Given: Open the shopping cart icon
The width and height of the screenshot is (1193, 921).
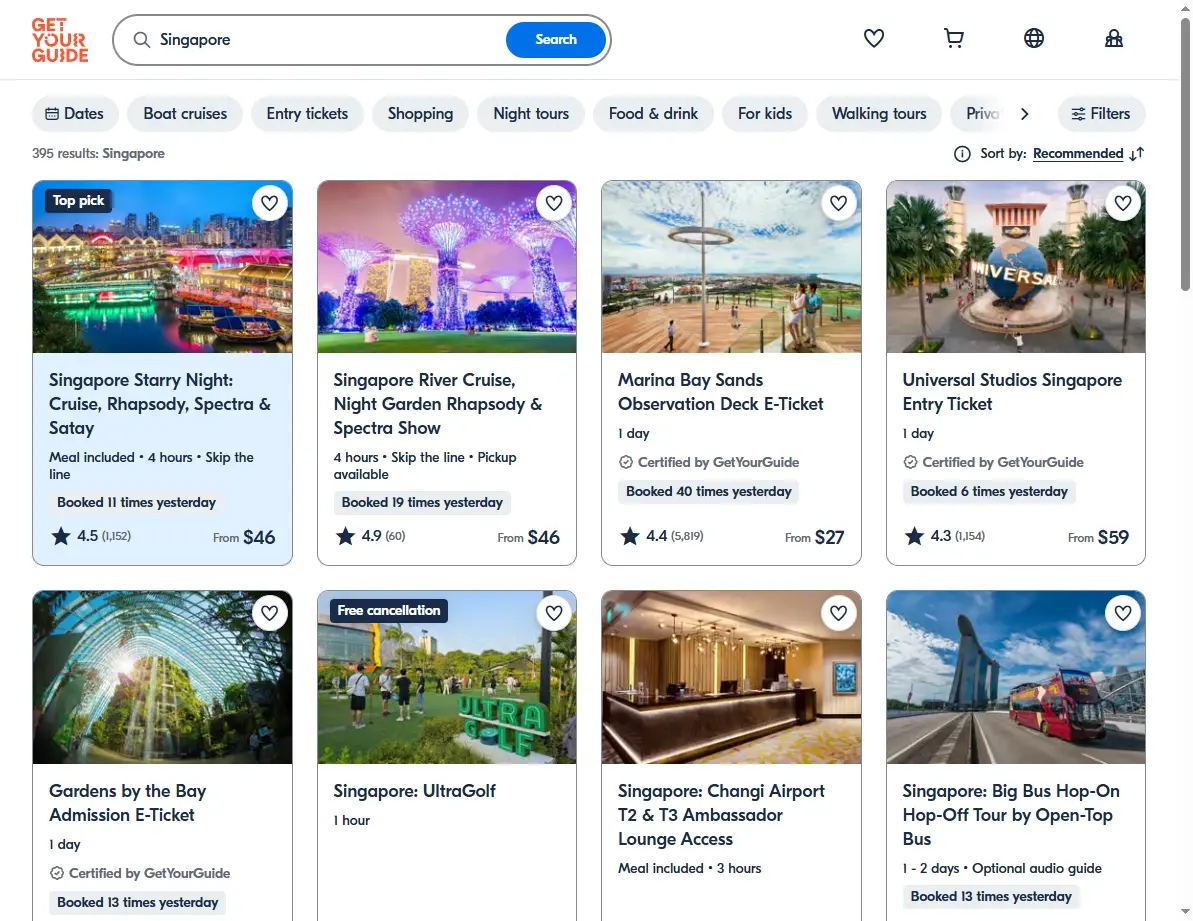Looking at the screenshot, I should [953, 38].
